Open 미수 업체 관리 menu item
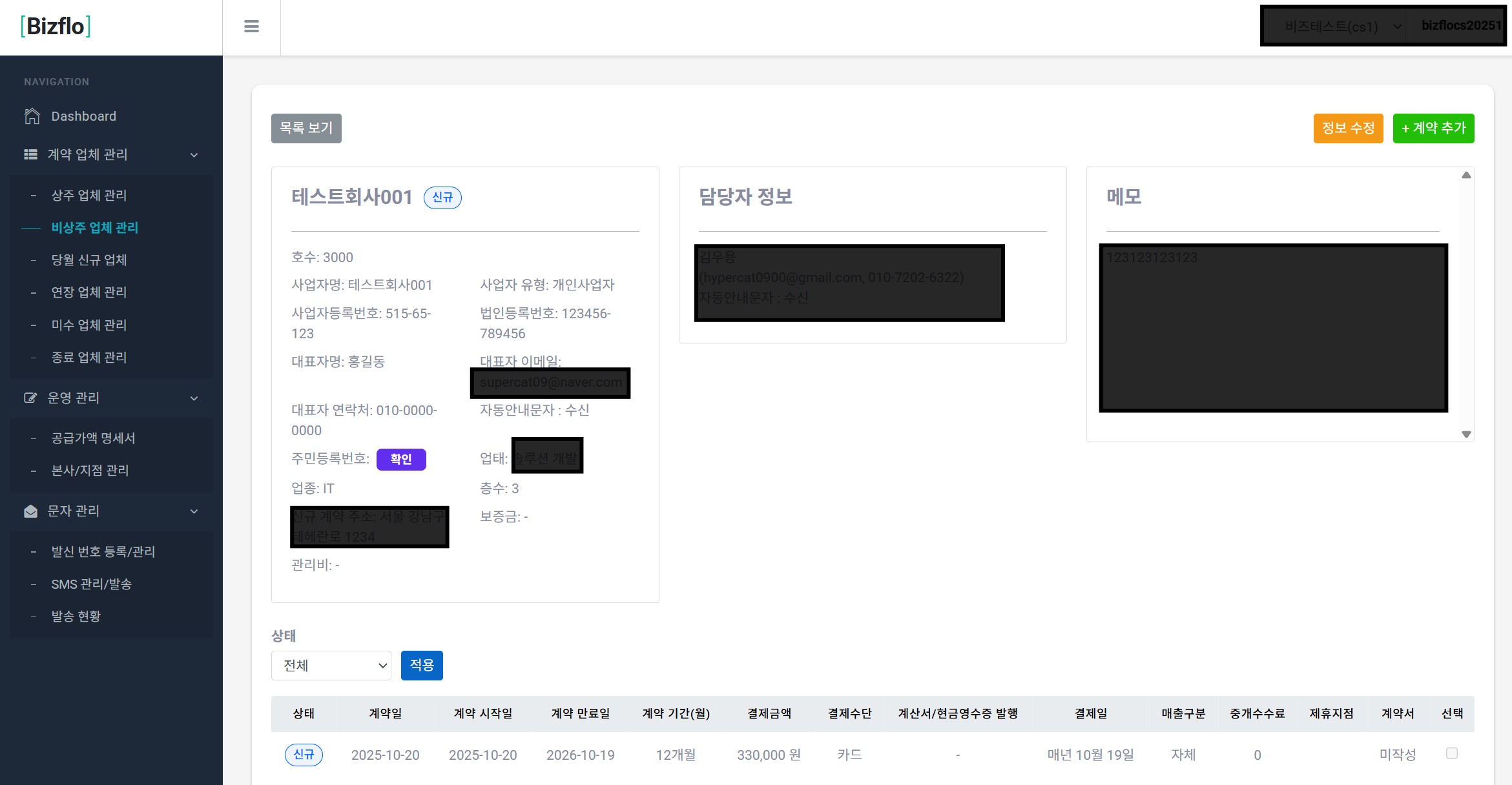Image resolution: width=1512 pixels, height=785 pixels. (89, 325)
